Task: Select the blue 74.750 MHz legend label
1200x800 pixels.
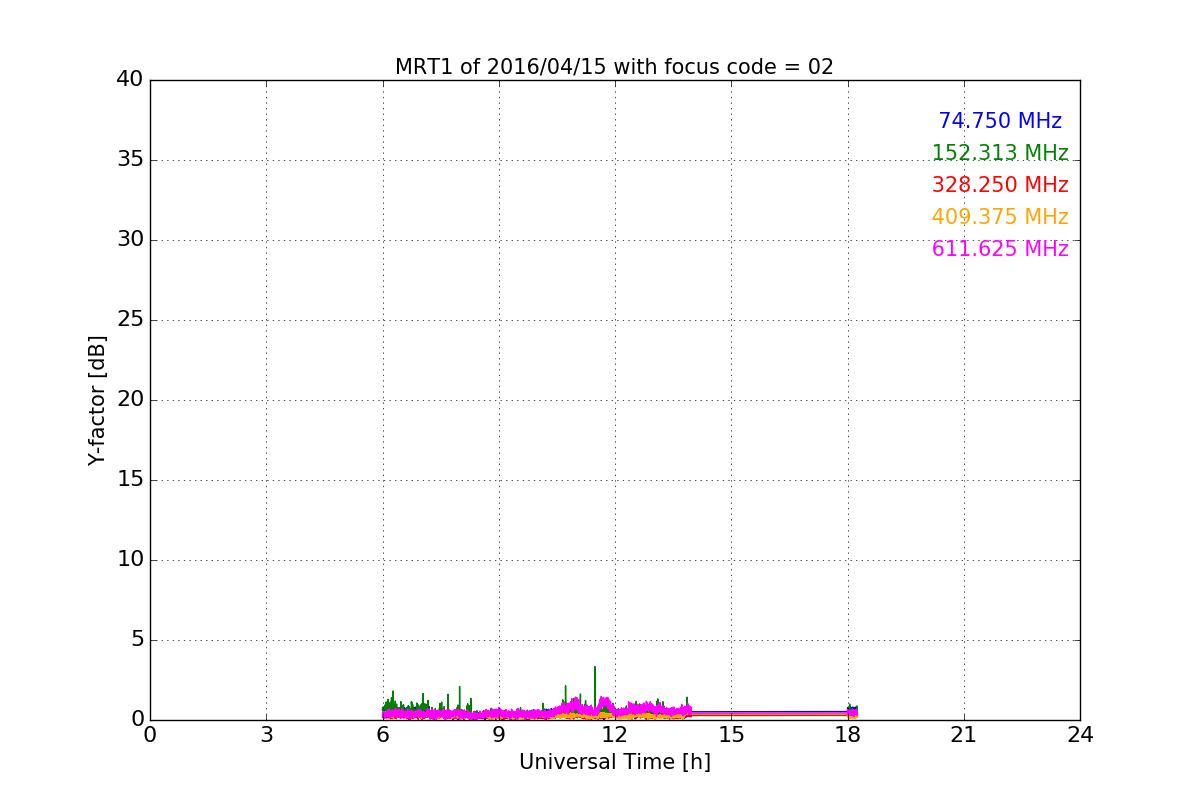Action: click(x=1000, y=121)
